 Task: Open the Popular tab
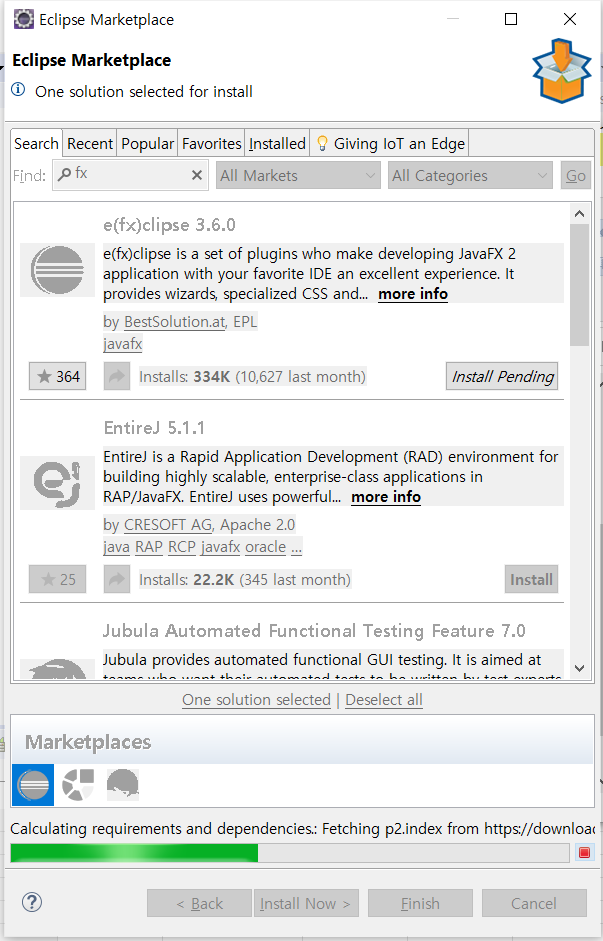pos(148,144)
